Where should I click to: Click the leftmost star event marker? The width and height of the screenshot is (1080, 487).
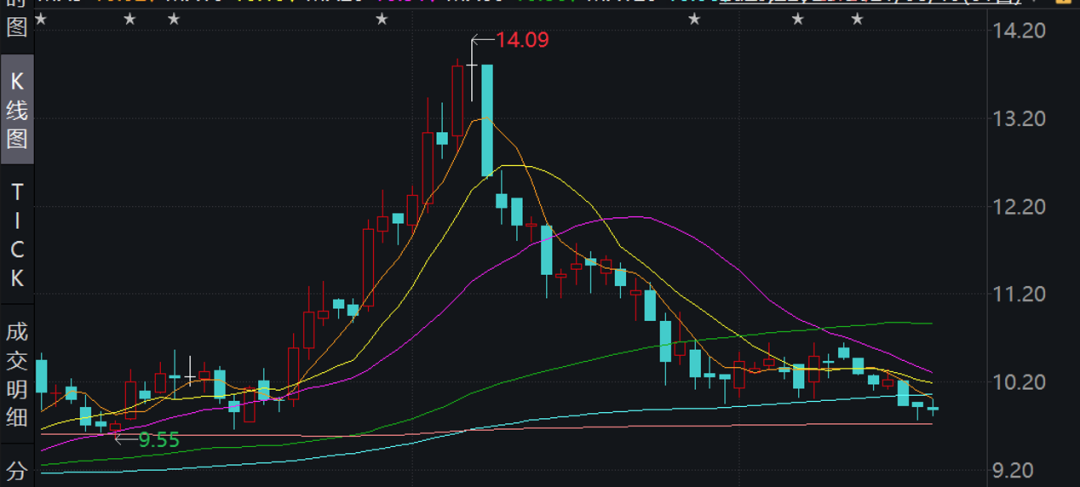pyautogui.click(x=41, y=20)
